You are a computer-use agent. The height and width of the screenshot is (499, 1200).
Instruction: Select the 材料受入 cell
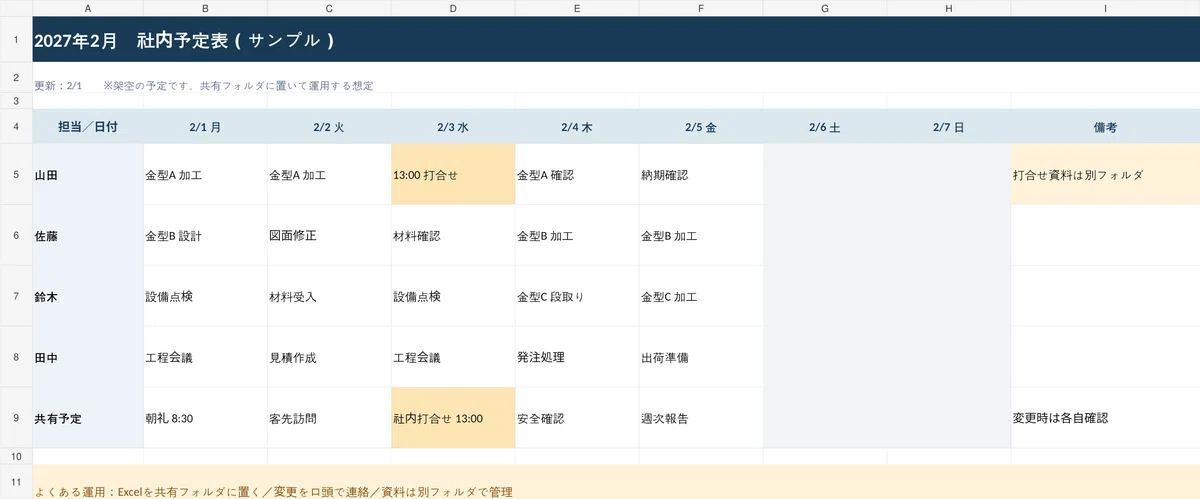(x=330, y=297)
